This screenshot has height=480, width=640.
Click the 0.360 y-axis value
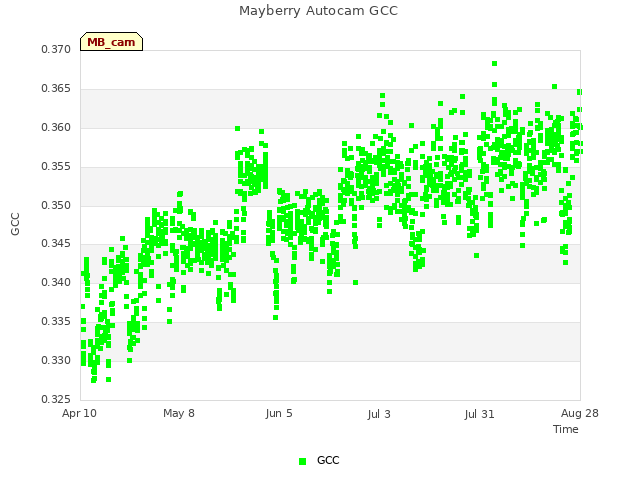(x=56, y=127)
